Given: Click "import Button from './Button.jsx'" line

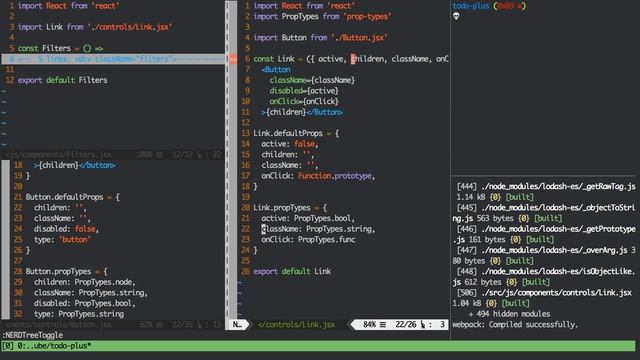Looking at the screenshot, I should click(x=320, y=38).
